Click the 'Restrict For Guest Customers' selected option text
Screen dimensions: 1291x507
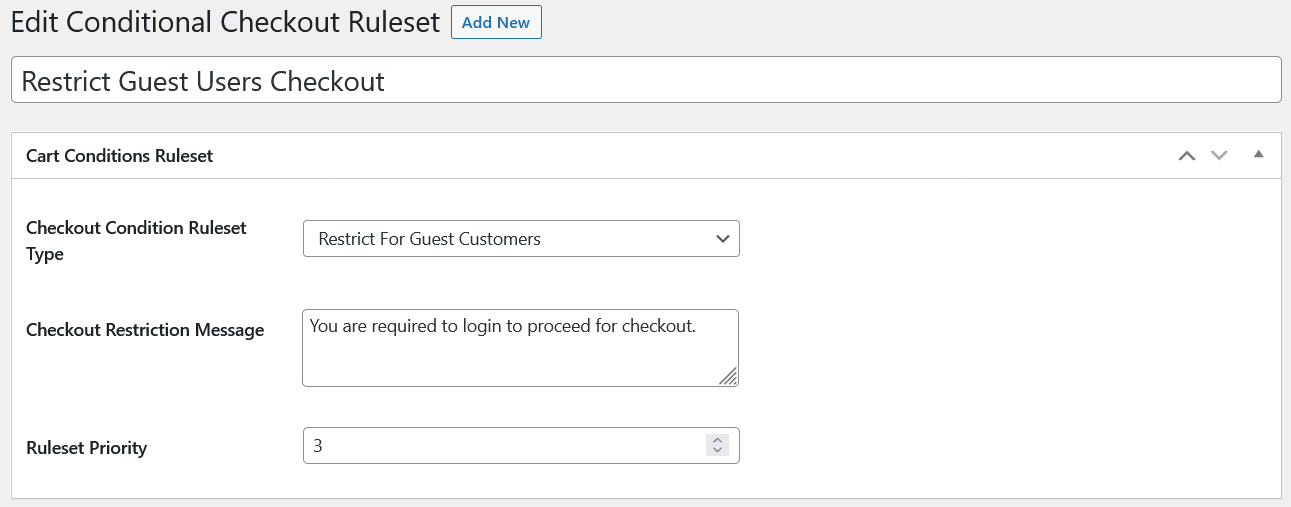pos(429,239)
